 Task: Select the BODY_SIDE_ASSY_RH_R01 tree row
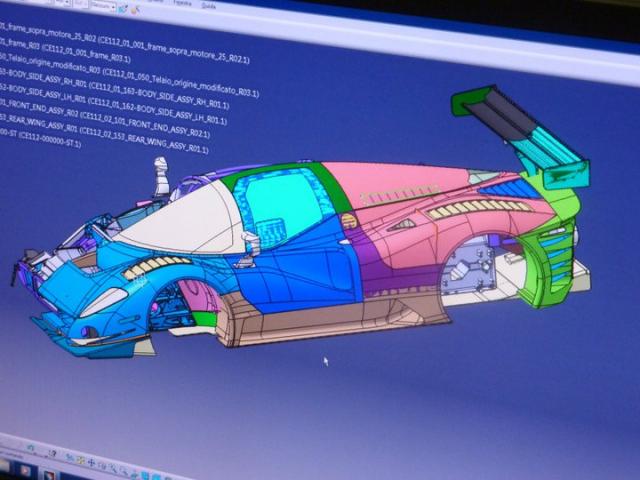(113, 90)
